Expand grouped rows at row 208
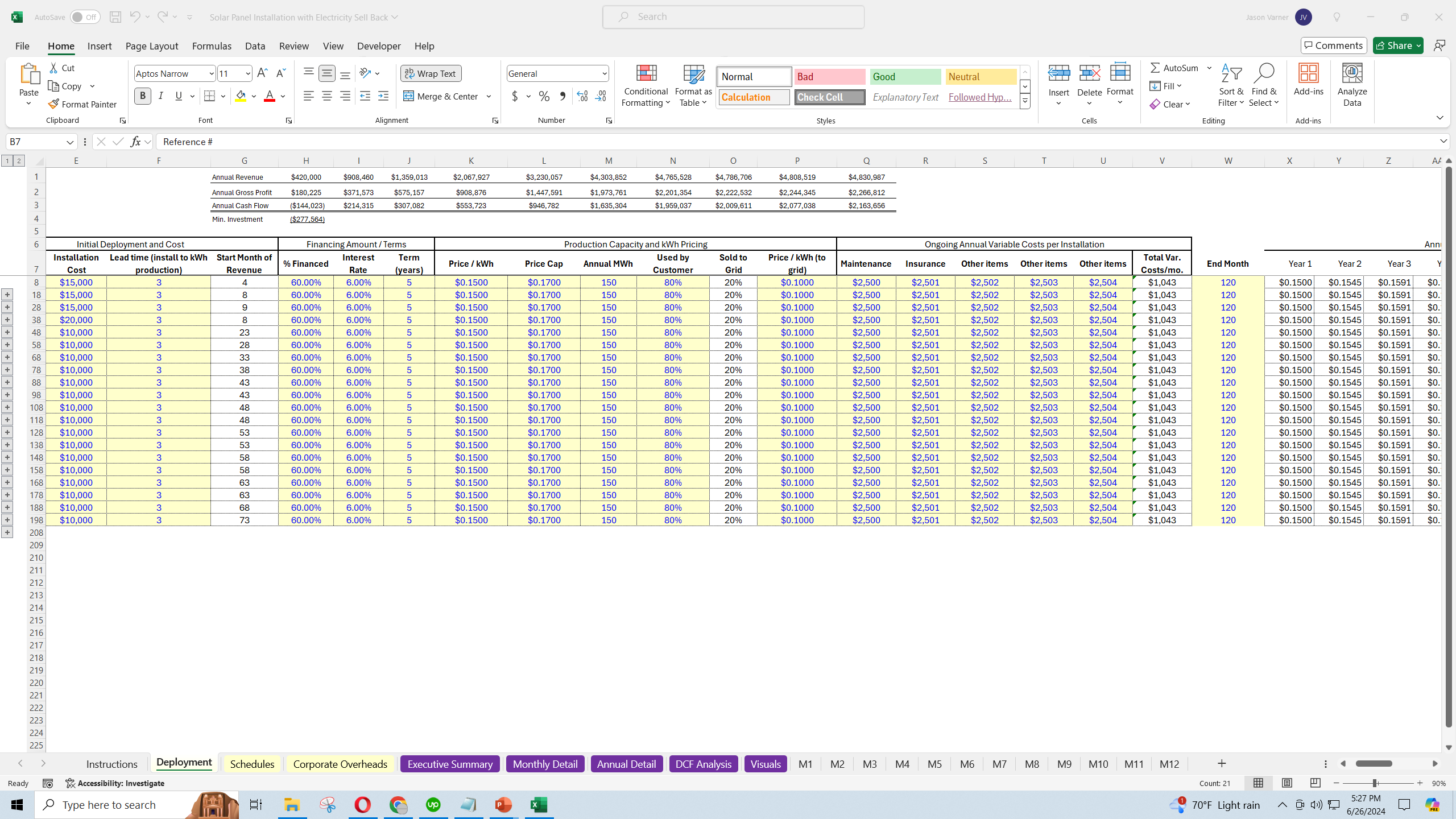 click(x=7, y=532)
